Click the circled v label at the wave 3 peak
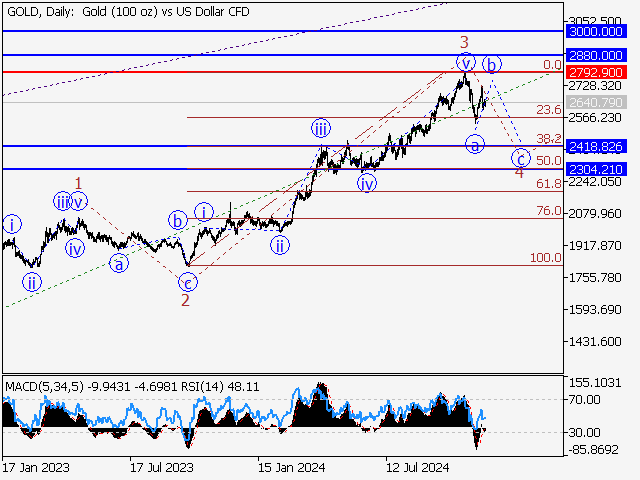 pyautogui.click(x=465, y=62)
